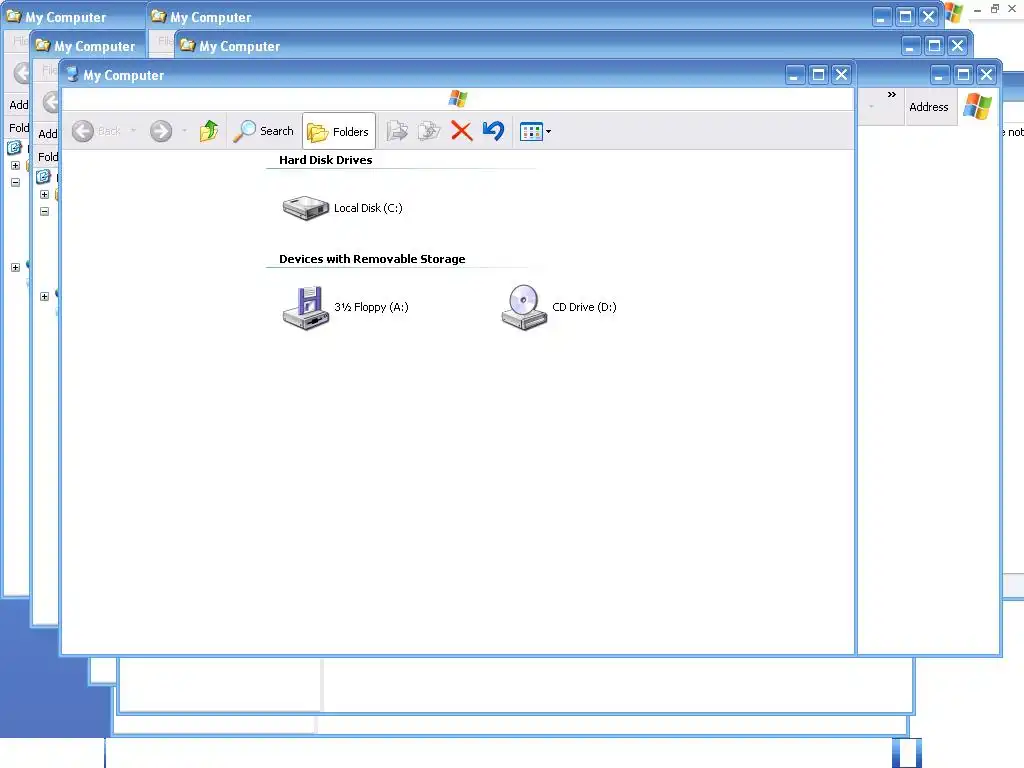Maximize the front My Computer window
The height and width of the screenshot is (768, 1024).
tap(818, 75)
